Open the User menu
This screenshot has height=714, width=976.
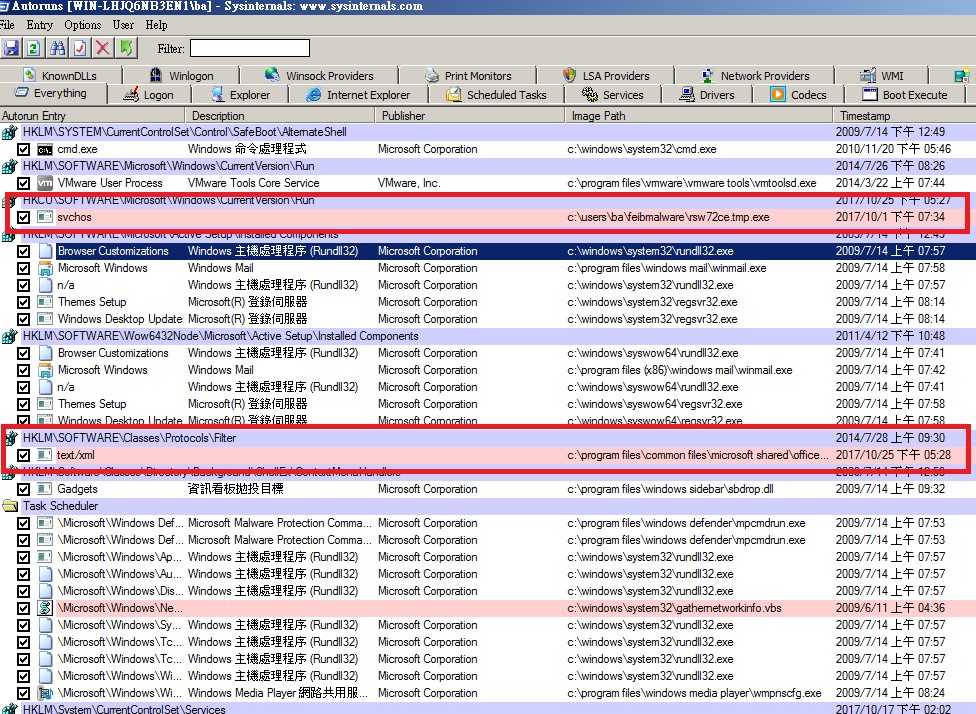click(x=123, y=25)
